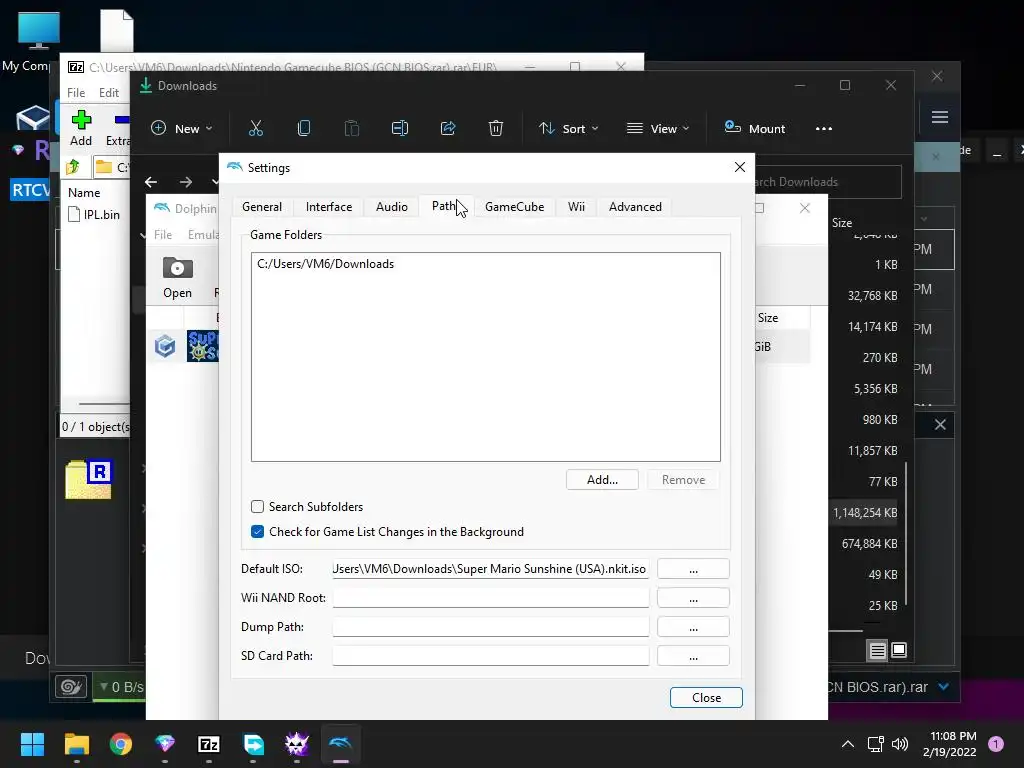
Task: Click the Name column header in 7-Zip
Action: (x=84, y=193)
